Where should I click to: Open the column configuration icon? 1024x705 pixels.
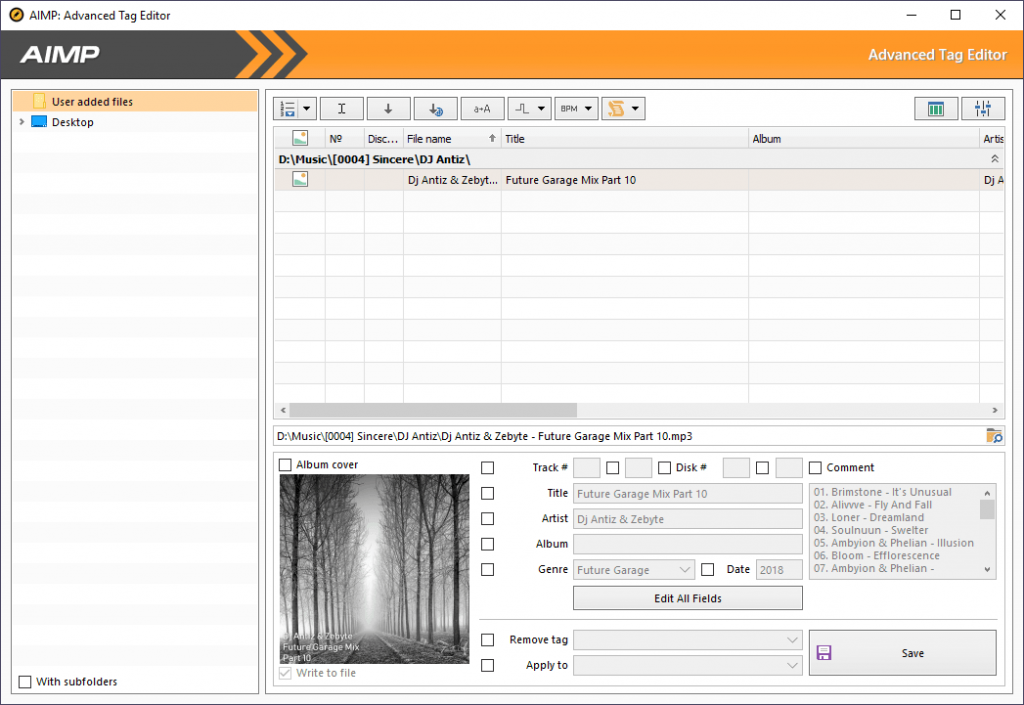tap(936, 108)
